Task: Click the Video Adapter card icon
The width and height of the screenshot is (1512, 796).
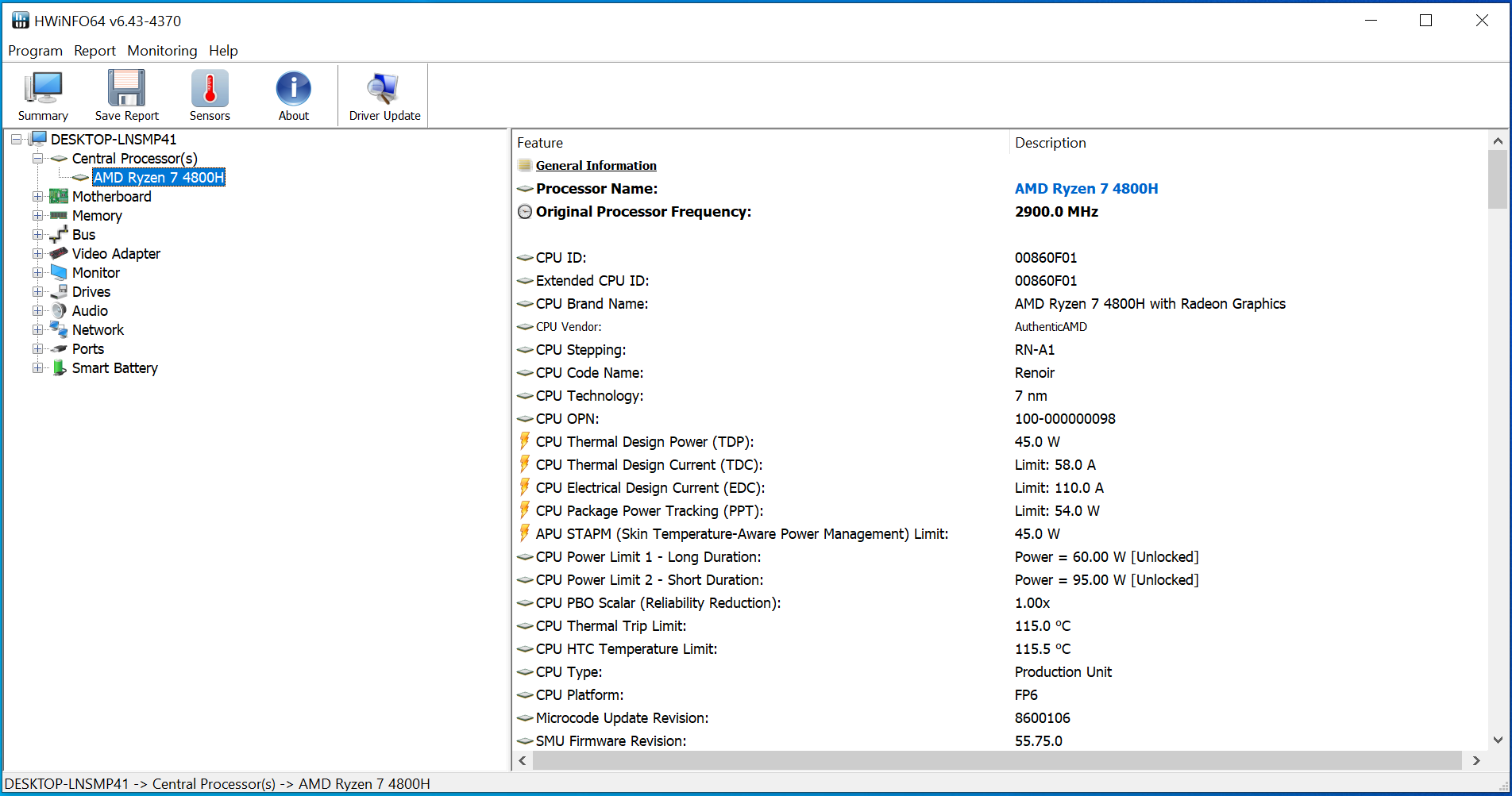Action: pos(59,254)
